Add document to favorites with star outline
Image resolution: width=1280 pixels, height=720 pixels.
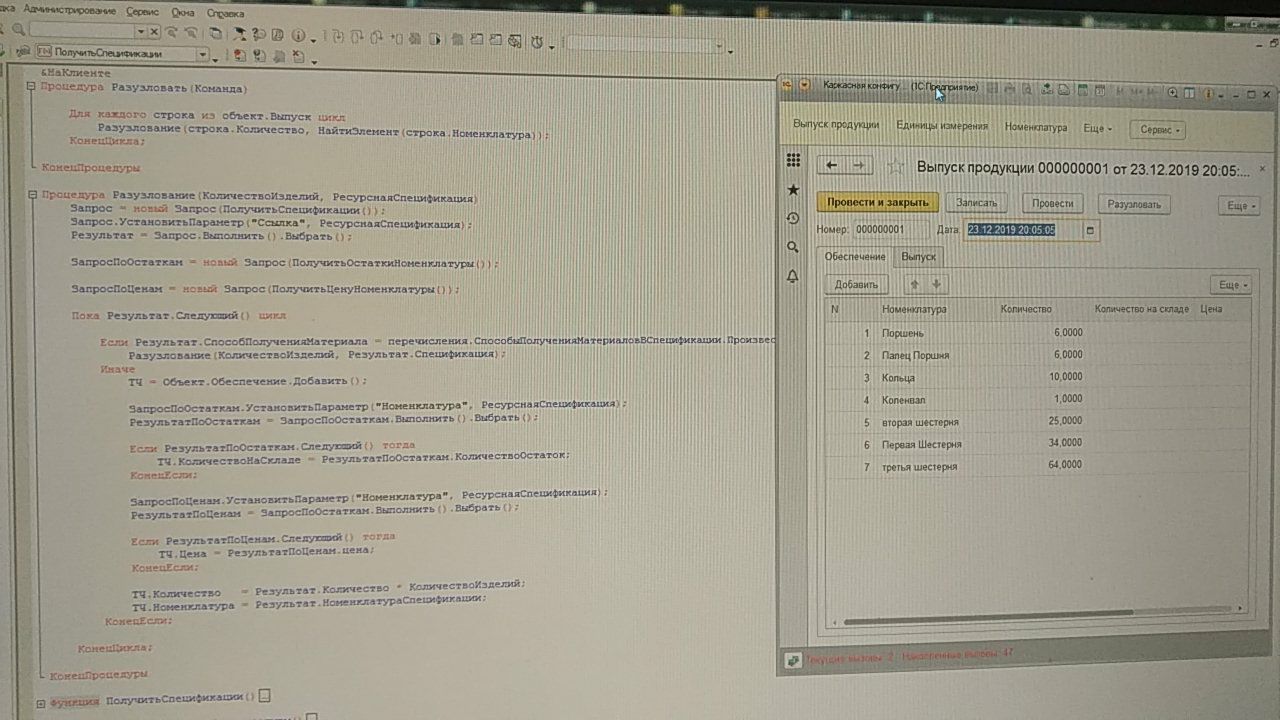896,166
